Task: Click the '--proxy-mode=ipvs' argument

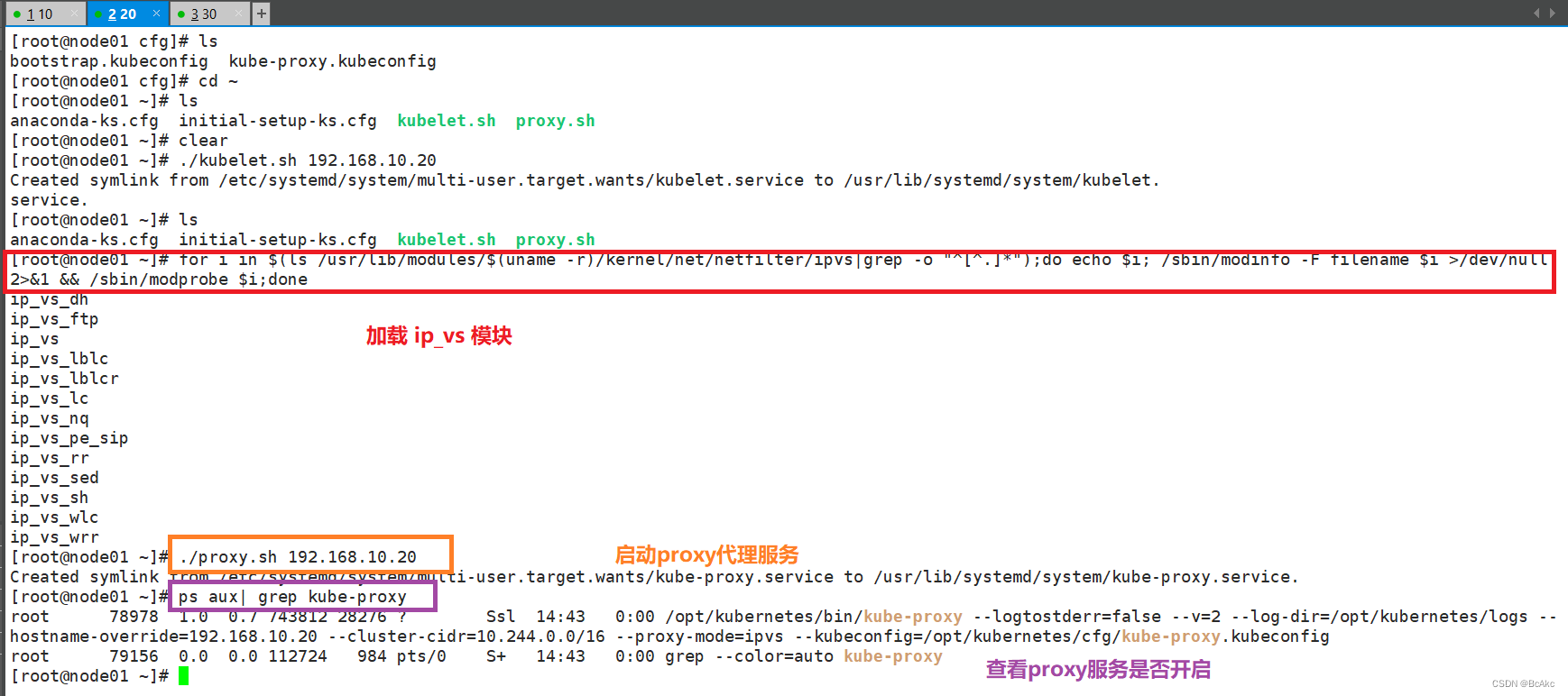Action: tap(700, 636)
